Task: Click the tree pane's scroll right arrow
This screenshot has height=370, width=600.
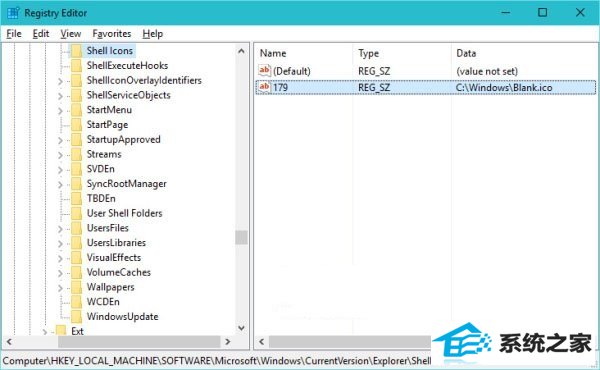Action: (x=228, y=341)
